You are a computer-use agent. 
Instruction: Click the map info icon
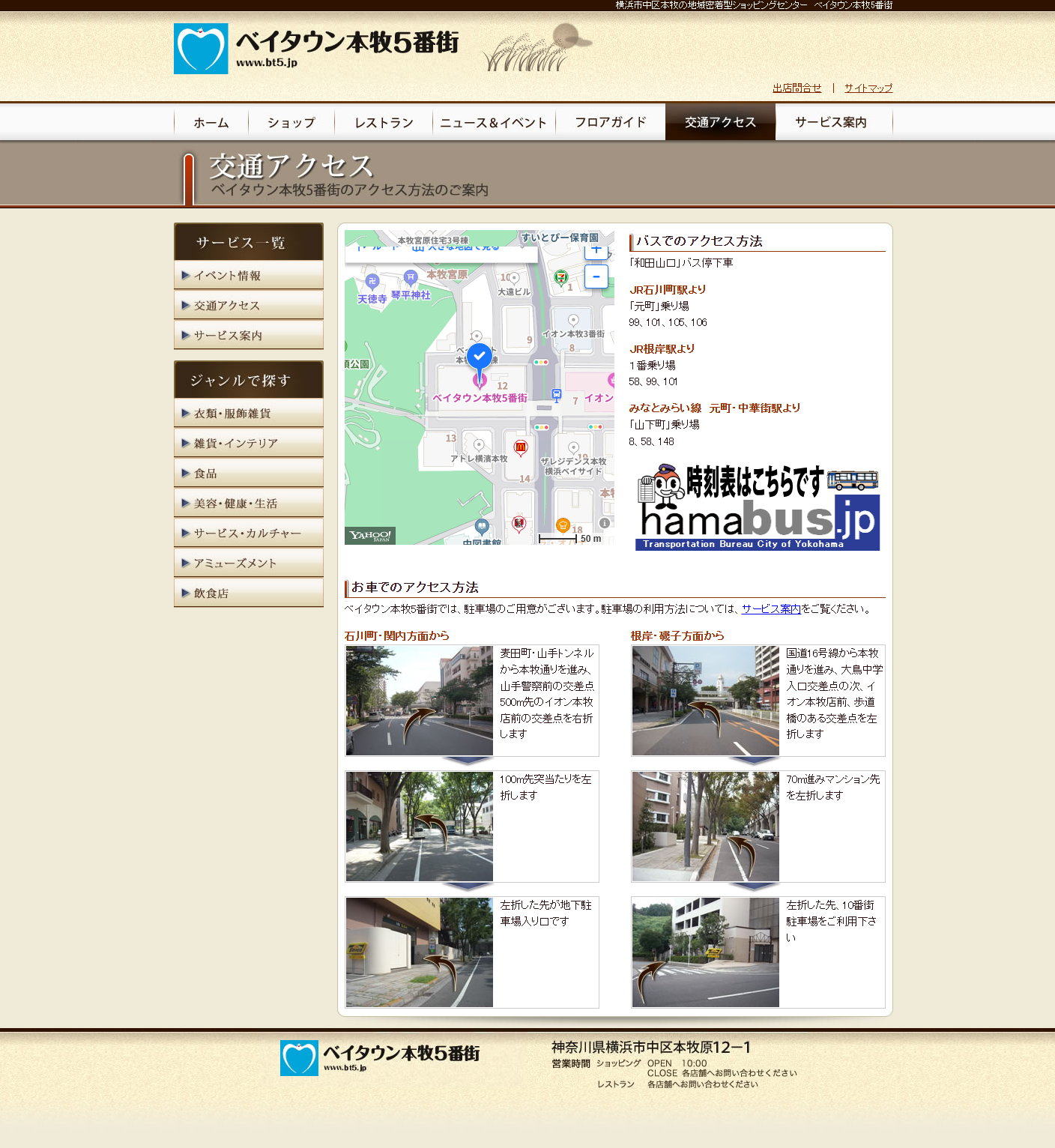pyautogui.click(x=604, y=523)
